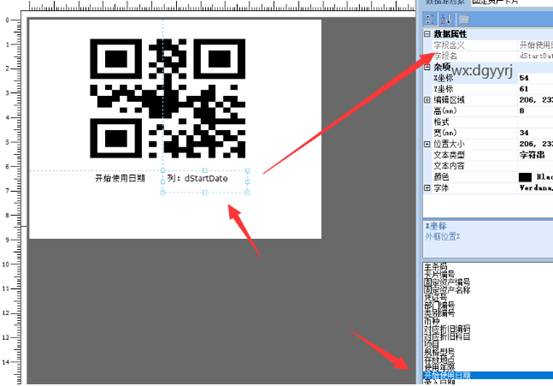Select 固定资产编号 in the field list
553x386 pixels.
point(447,282)
